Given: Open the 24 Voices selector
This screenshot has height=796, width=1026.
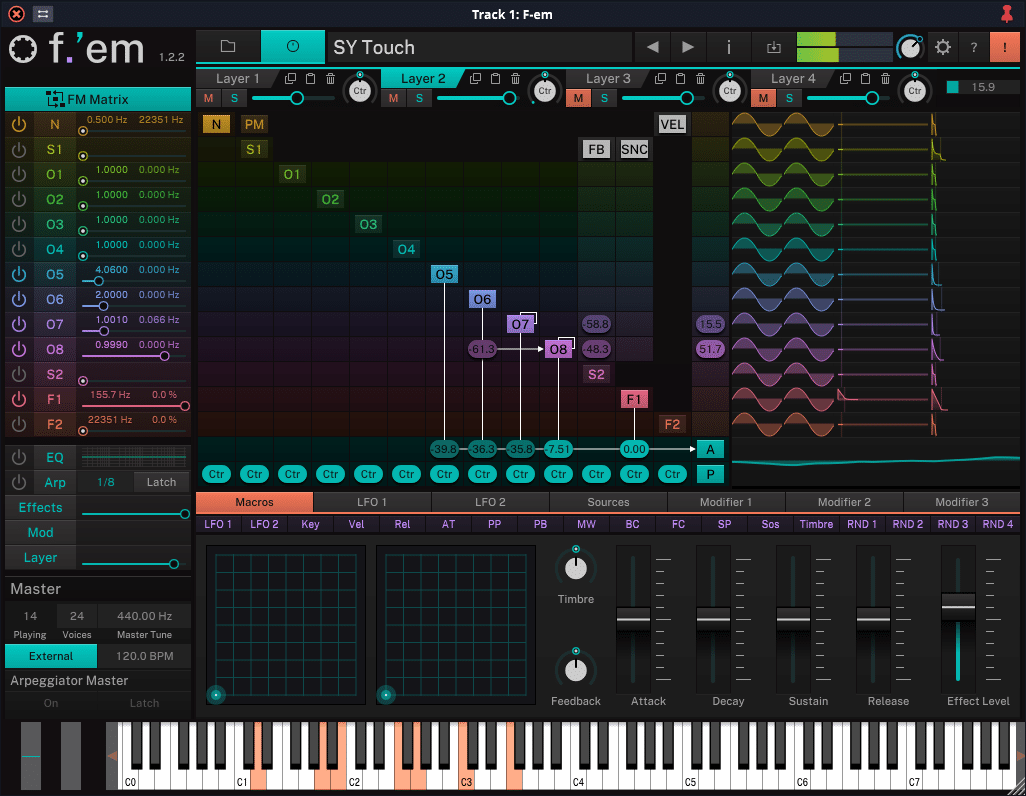Looking at the screenshot, I should pyautogui.click(x=77, y=616).
